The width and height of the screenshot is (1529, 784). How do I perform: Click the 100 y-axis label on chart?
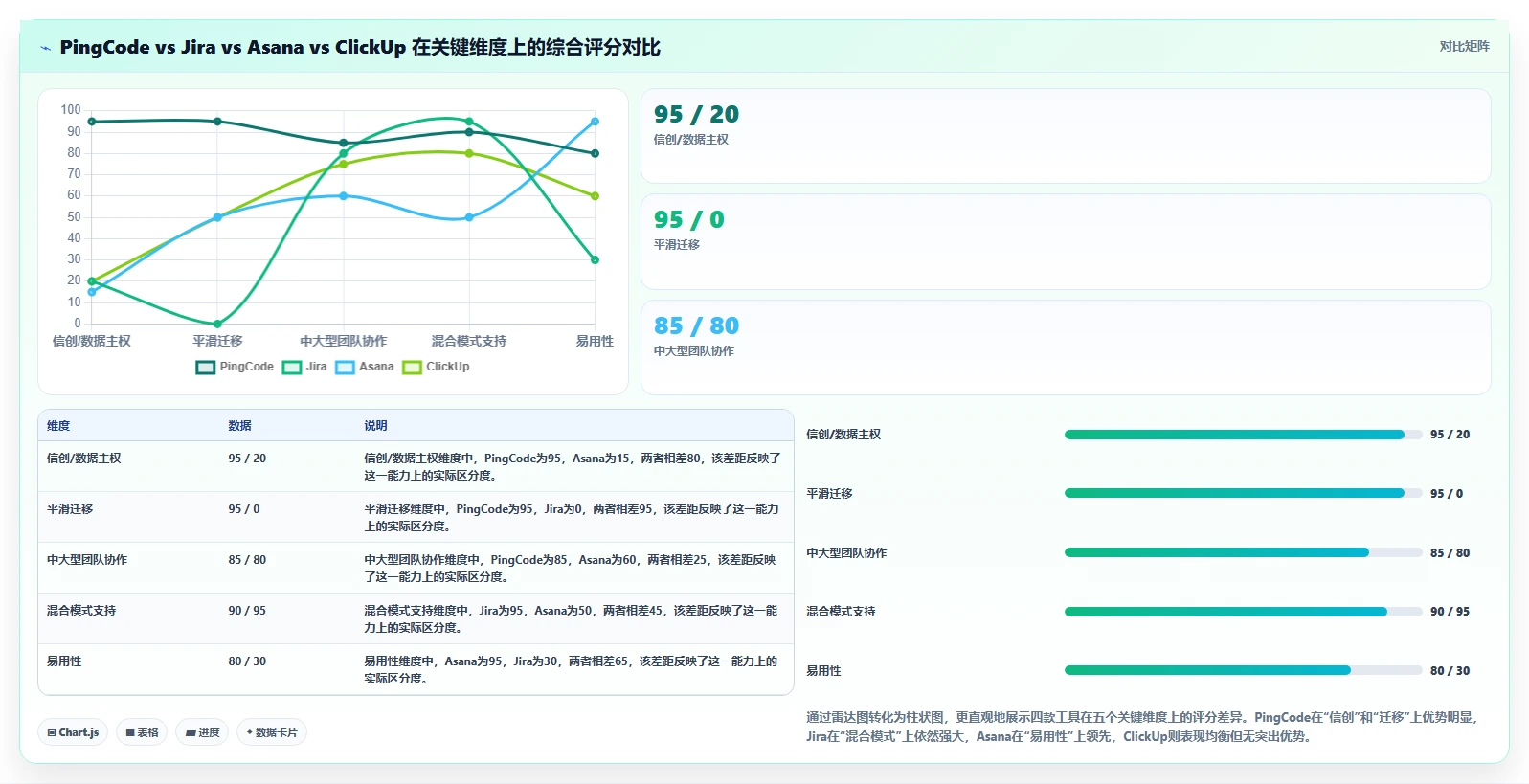coord(71,110)
